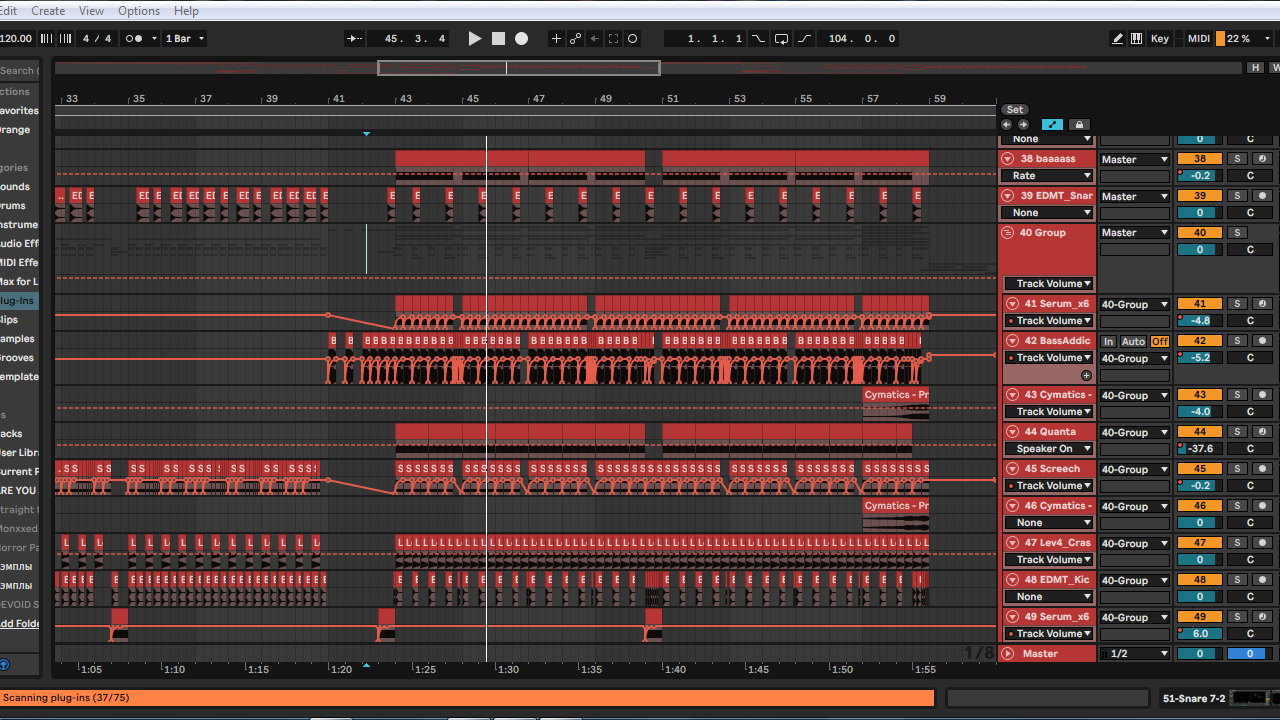Open the Create menu
This screenshot has width=1280, height=720.
[48, 11]
